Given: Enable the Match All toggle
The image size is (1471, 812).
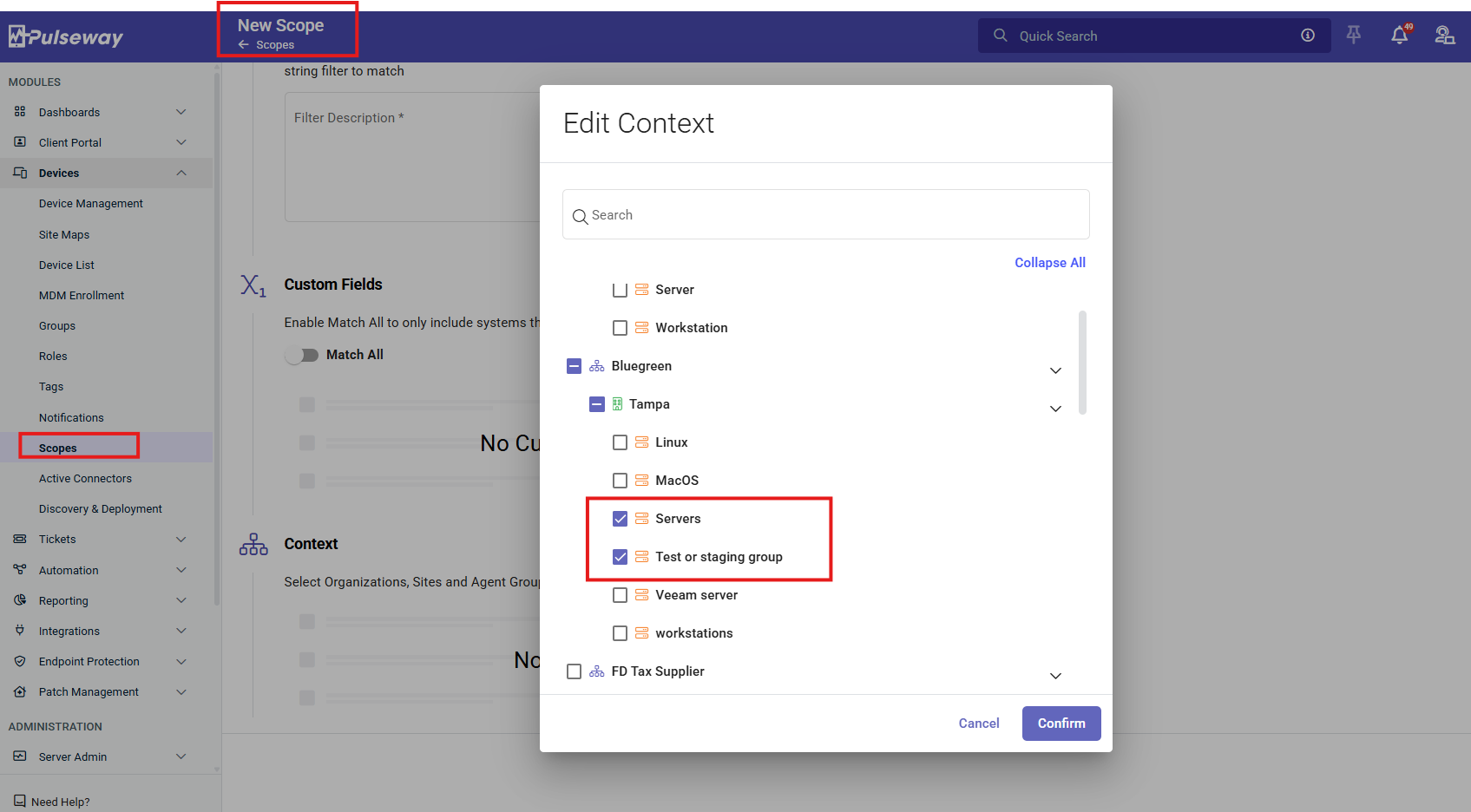Looking at the screenshot, I should tap(302, 355).
